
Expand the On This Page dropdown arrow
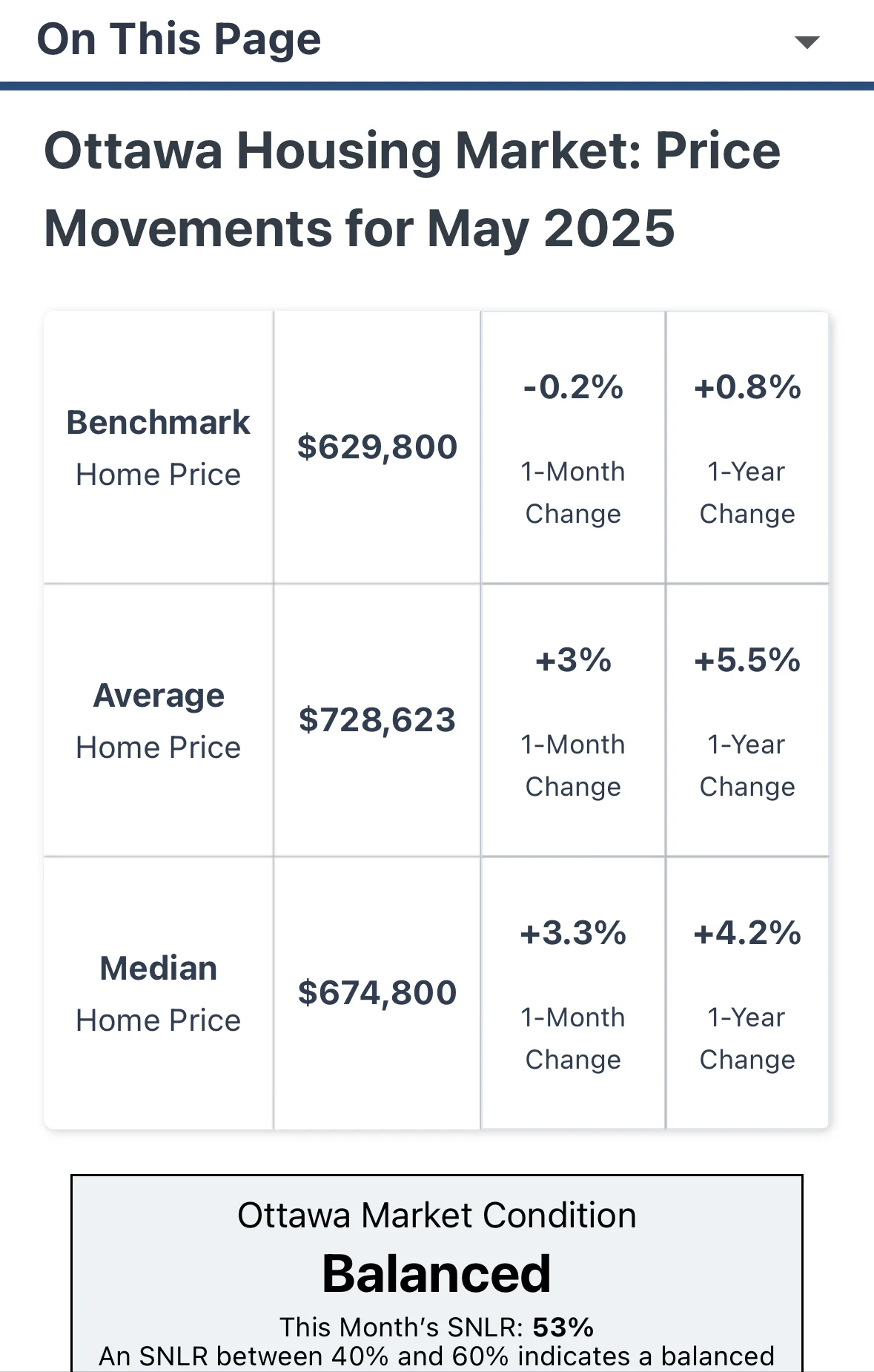pos(806,42)
